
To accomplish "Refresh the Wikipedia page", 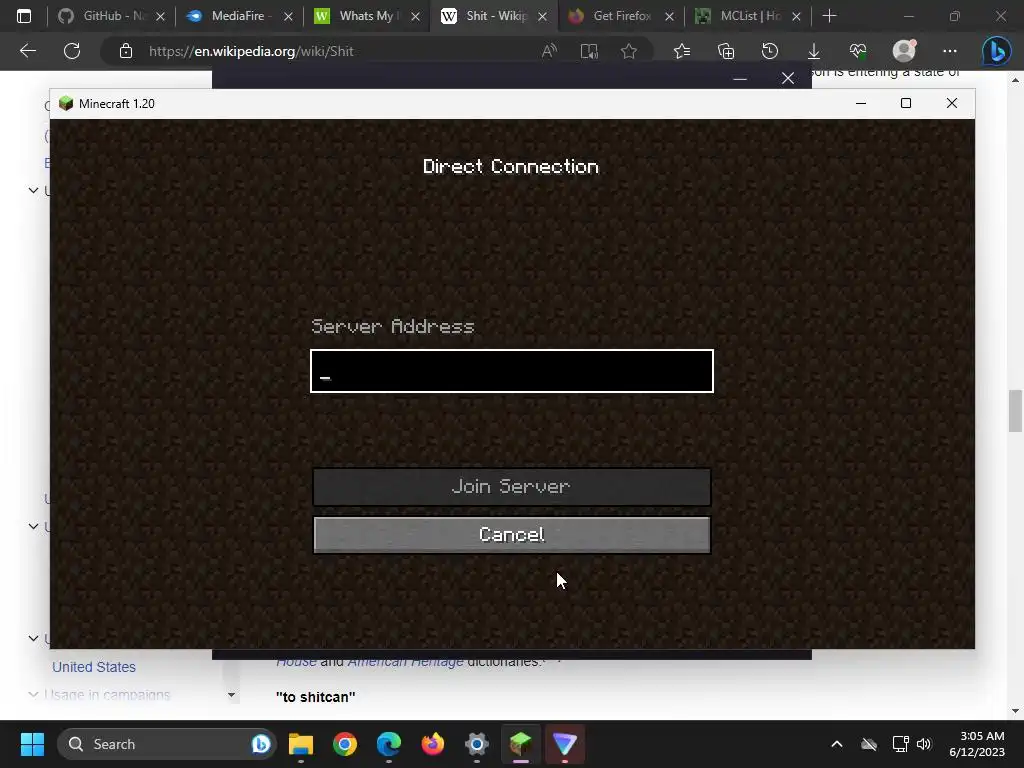I will 72,51.
